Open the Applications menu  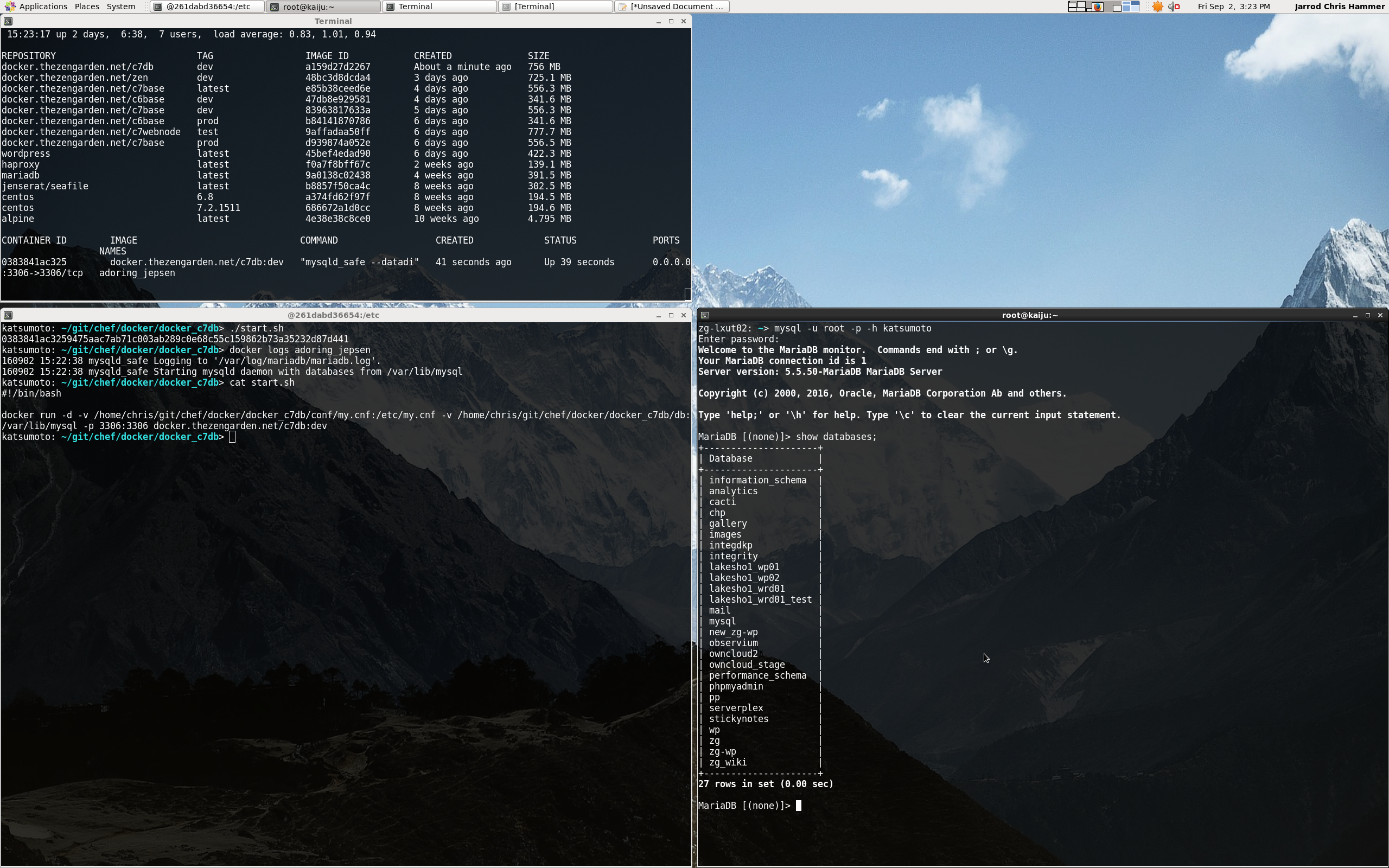(x=36, y=7)
